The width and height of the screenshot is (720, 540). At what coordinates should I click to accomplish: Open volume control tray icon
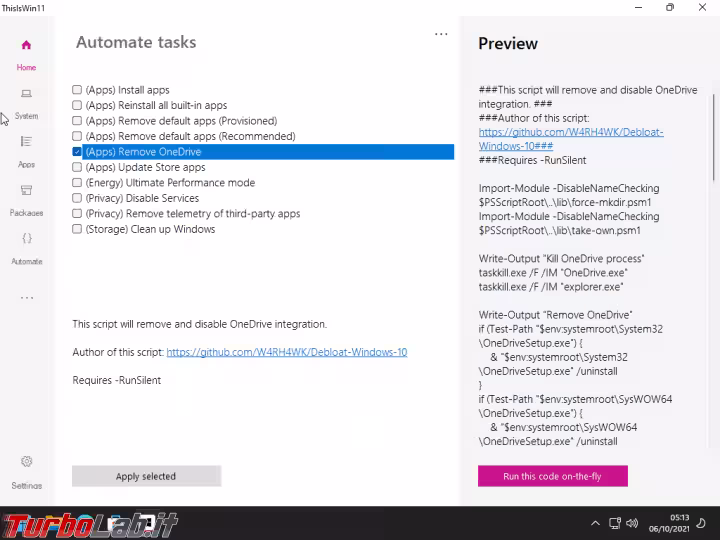tap(632, 523)
